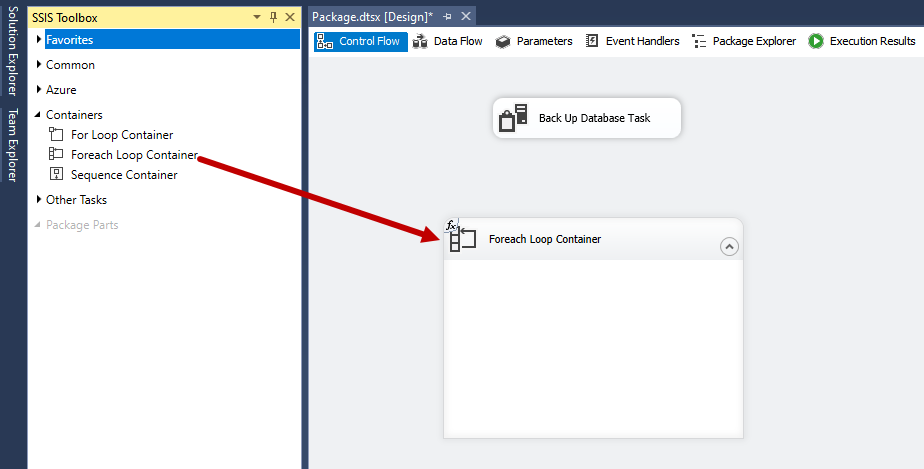924x469 pixels.
Task: Open the SSIS Toolbox window options dropdown
Action: pos(257,17)
